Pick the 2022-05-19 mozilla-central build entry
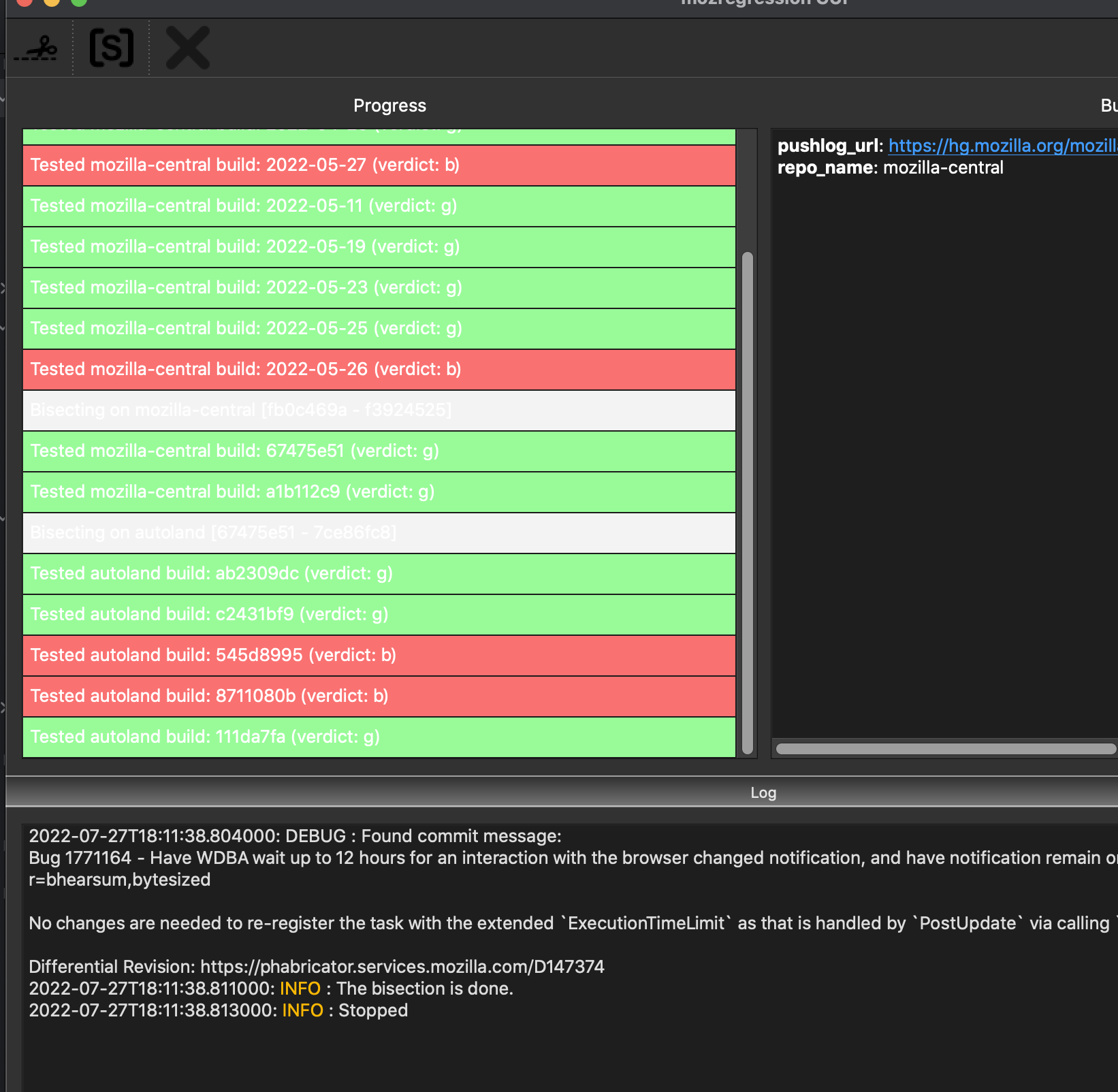The height and width of the screenshot is (1092, 1118). pos(379,247)
